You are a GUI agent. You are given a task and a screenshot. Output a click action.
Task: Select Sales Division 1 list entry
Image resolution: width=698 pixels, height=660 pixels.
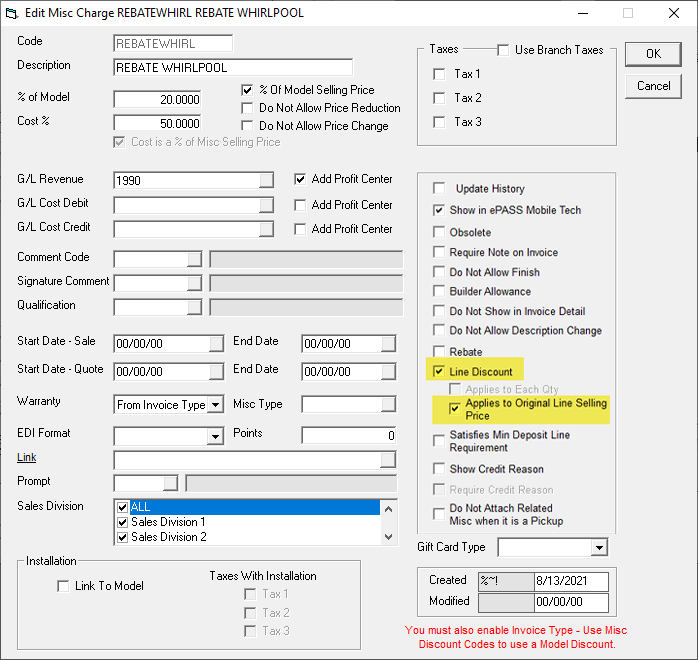tap(167, 522)
